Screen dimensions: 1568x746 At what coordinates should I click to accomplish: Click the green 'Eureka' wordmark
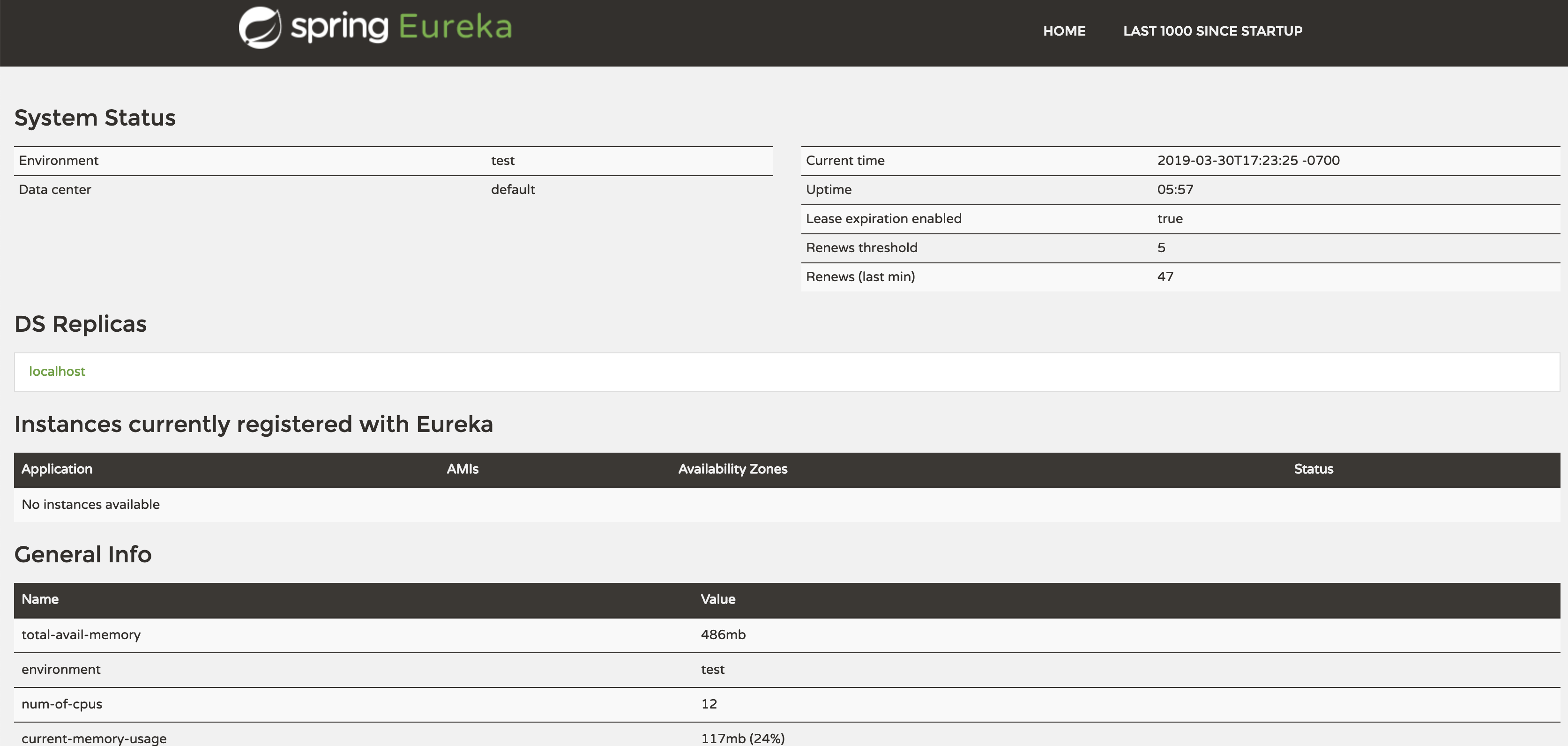[455, 26]
